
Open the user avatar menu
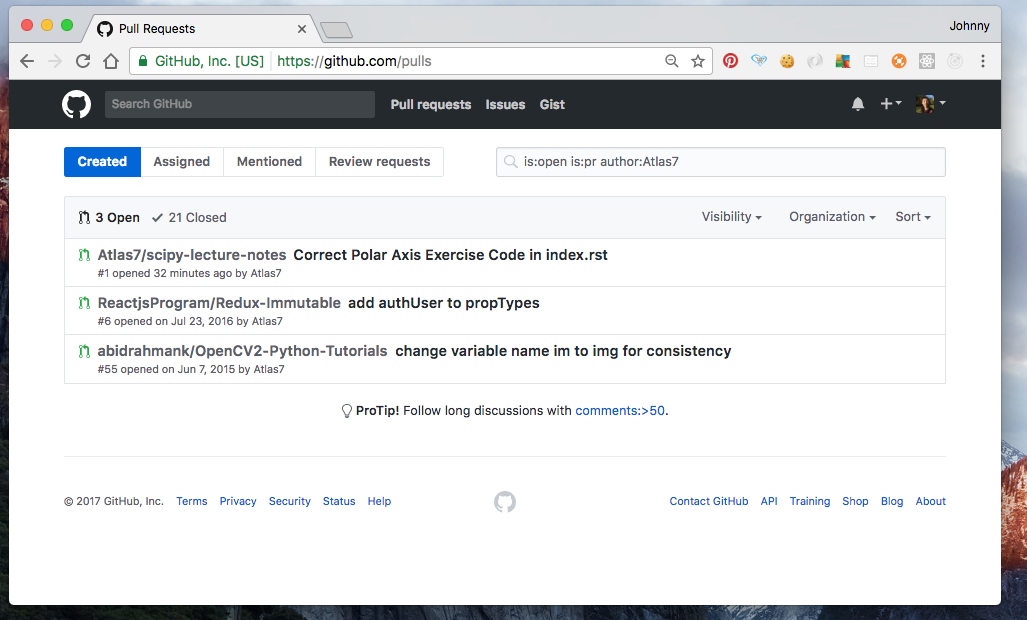[930, 103]
